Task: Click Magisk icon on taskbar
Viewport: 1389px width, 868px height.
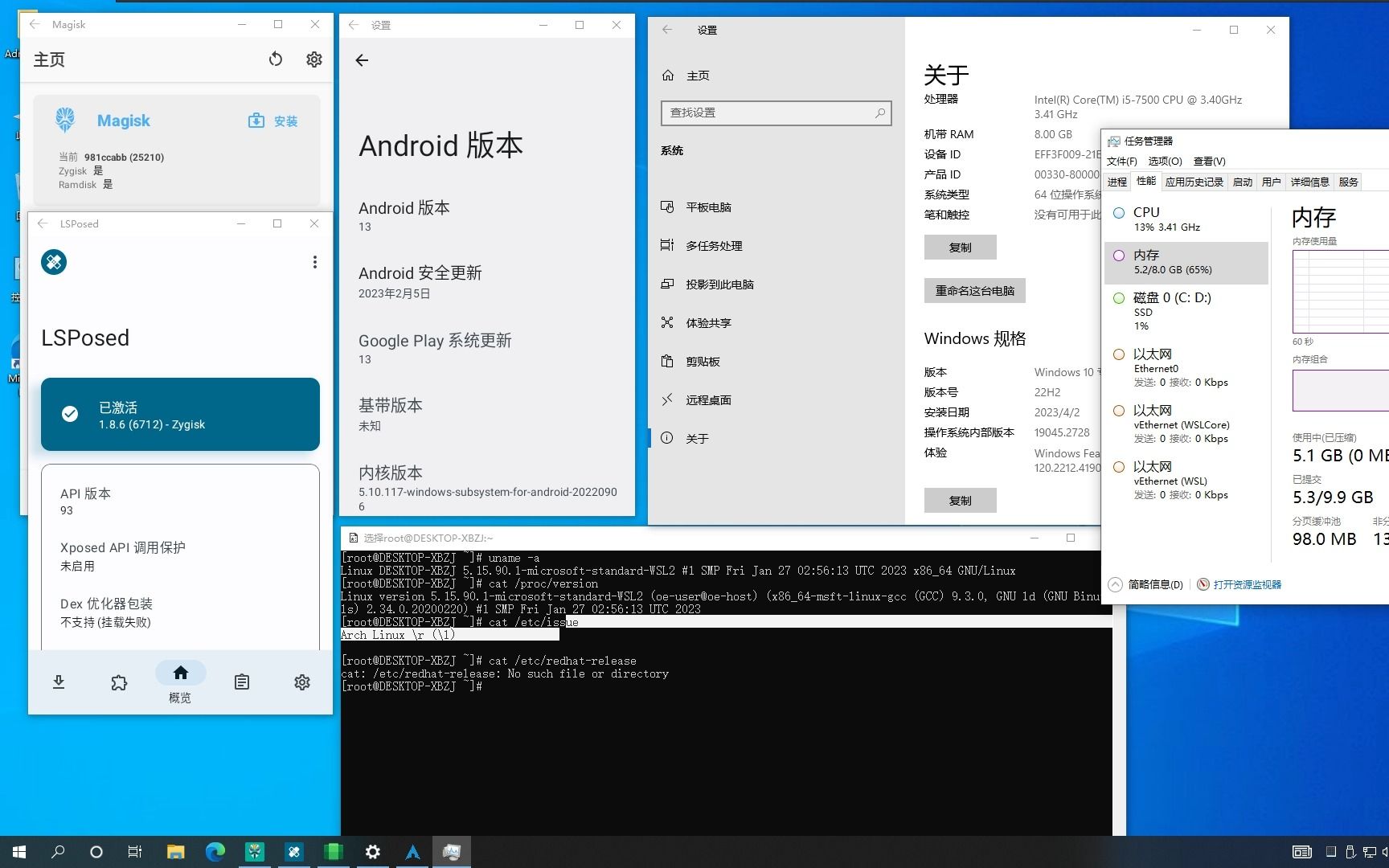Action: [254, 852]
